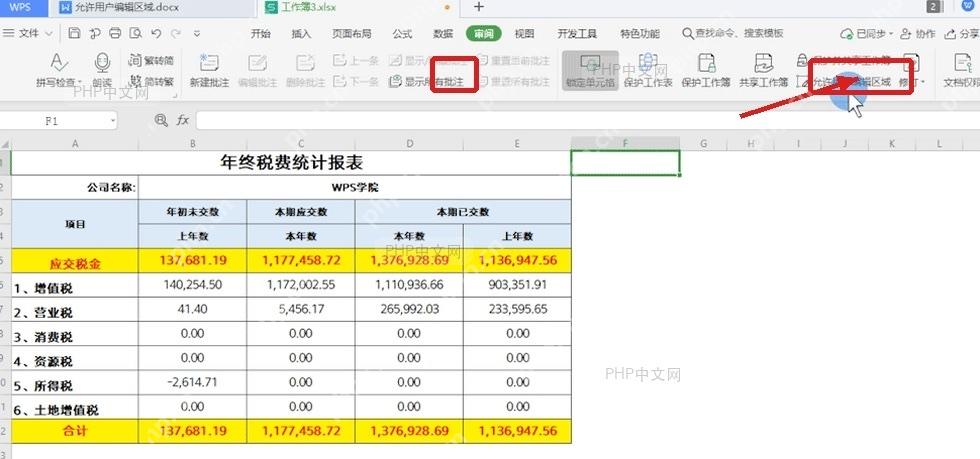The height and width of the screenshot is (459, 980).
Task: Select cell containing WPS学院
Action: click(355, 188)
